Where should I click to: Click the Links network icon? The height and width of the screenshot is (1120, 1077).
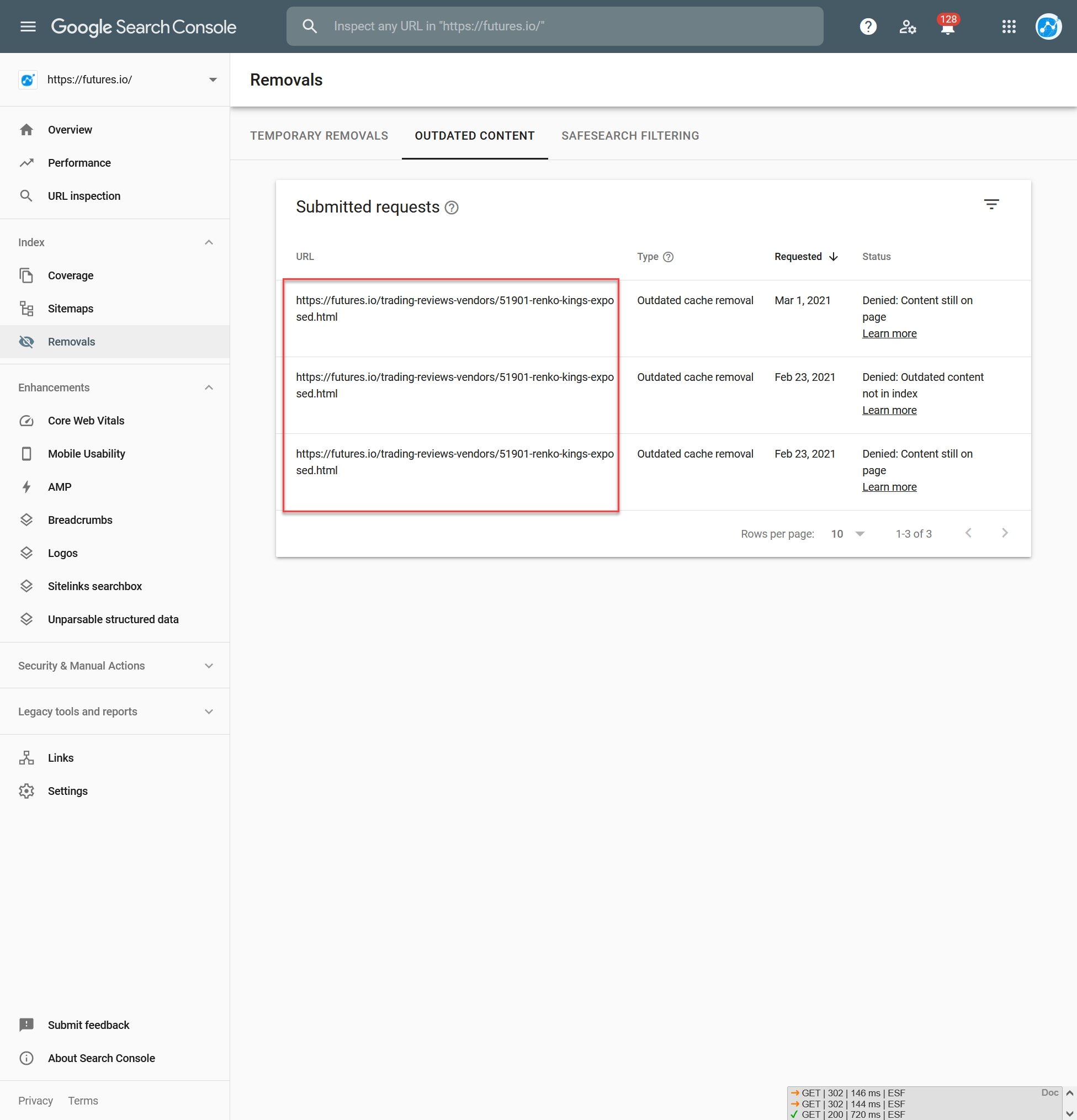point(26,758)
